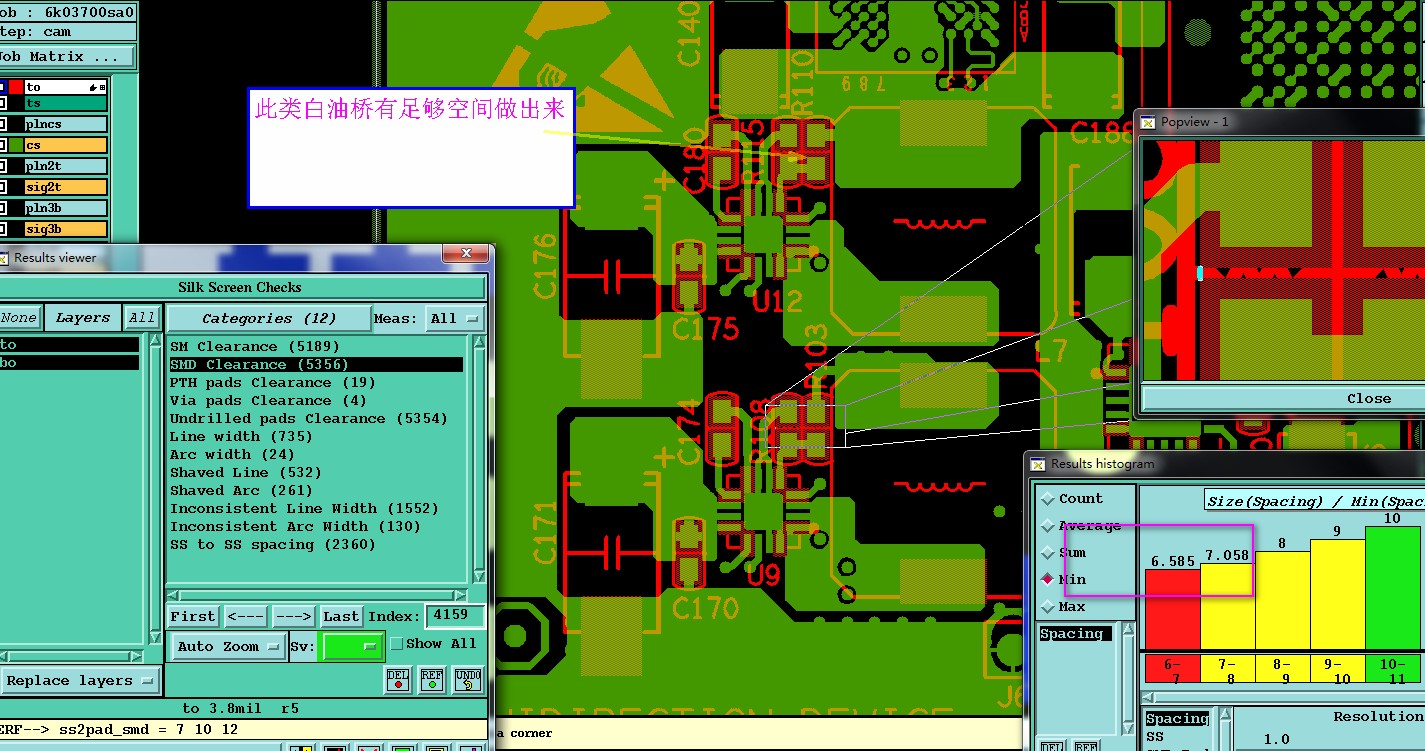
Task: Select Line width (735) category
Action: coord(241,437)
